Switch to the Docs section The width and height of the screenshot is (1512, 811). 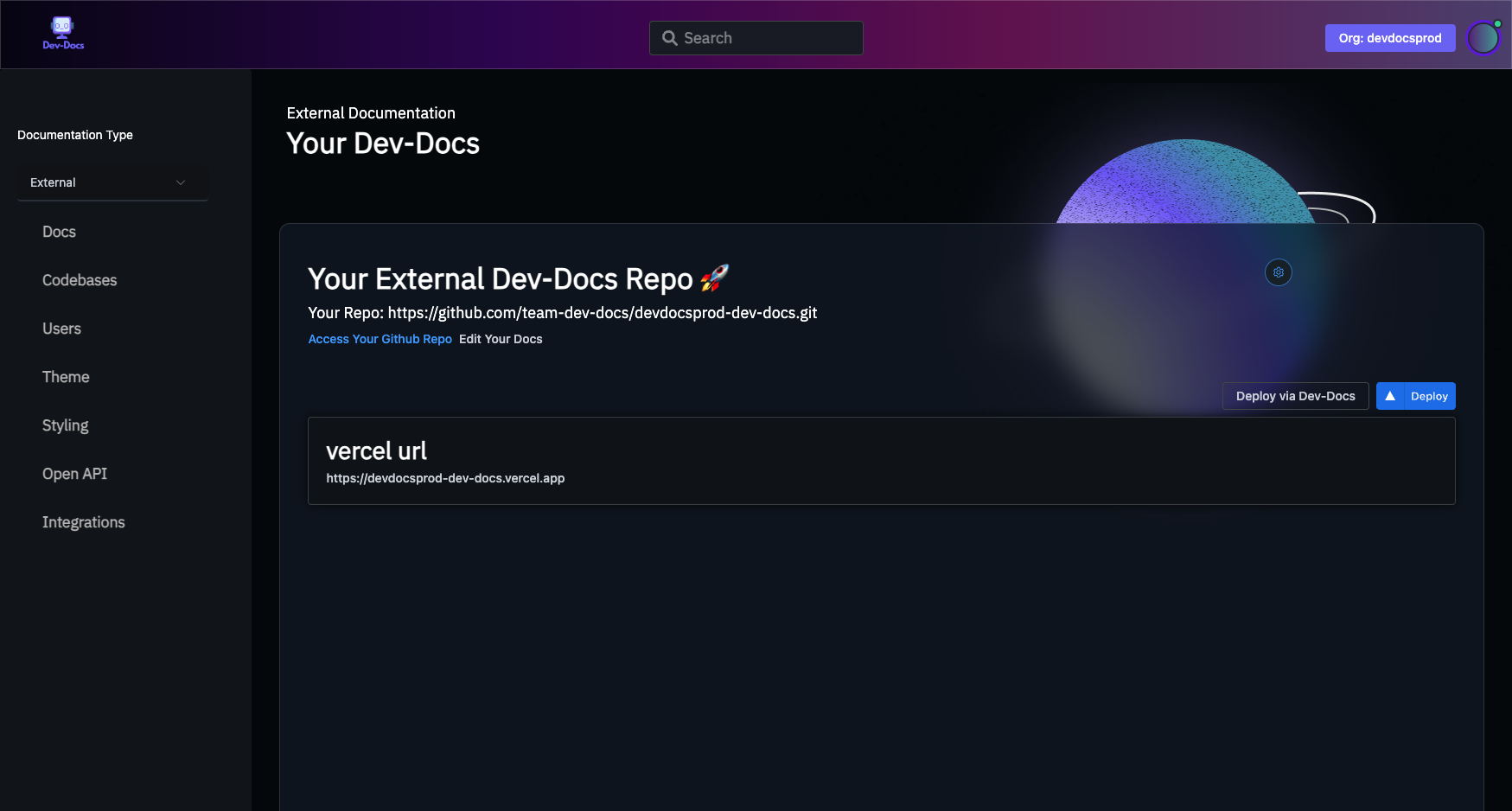59,232
